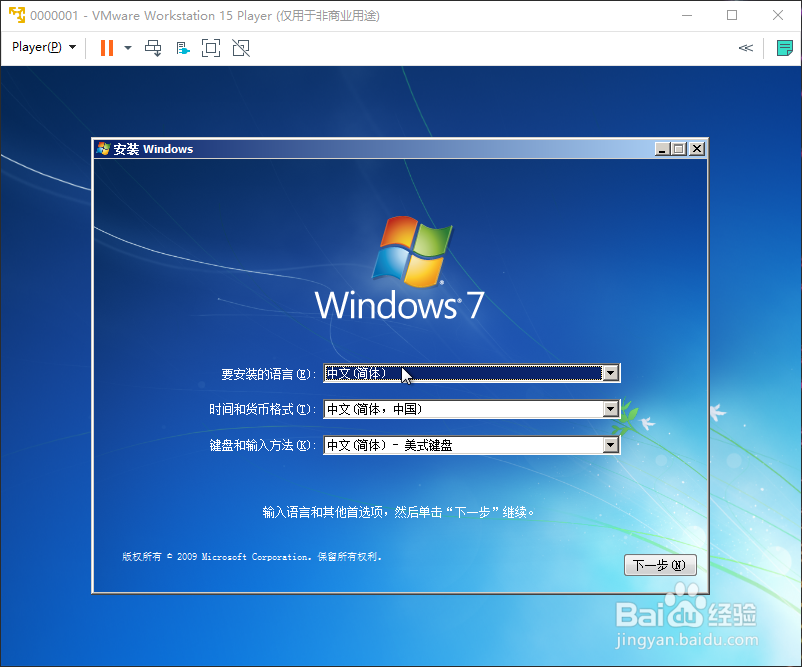The image size is (802, 667).
Task: Open language to install dropdown arrow
Action: pyautogui.click(x=611, y=373)
